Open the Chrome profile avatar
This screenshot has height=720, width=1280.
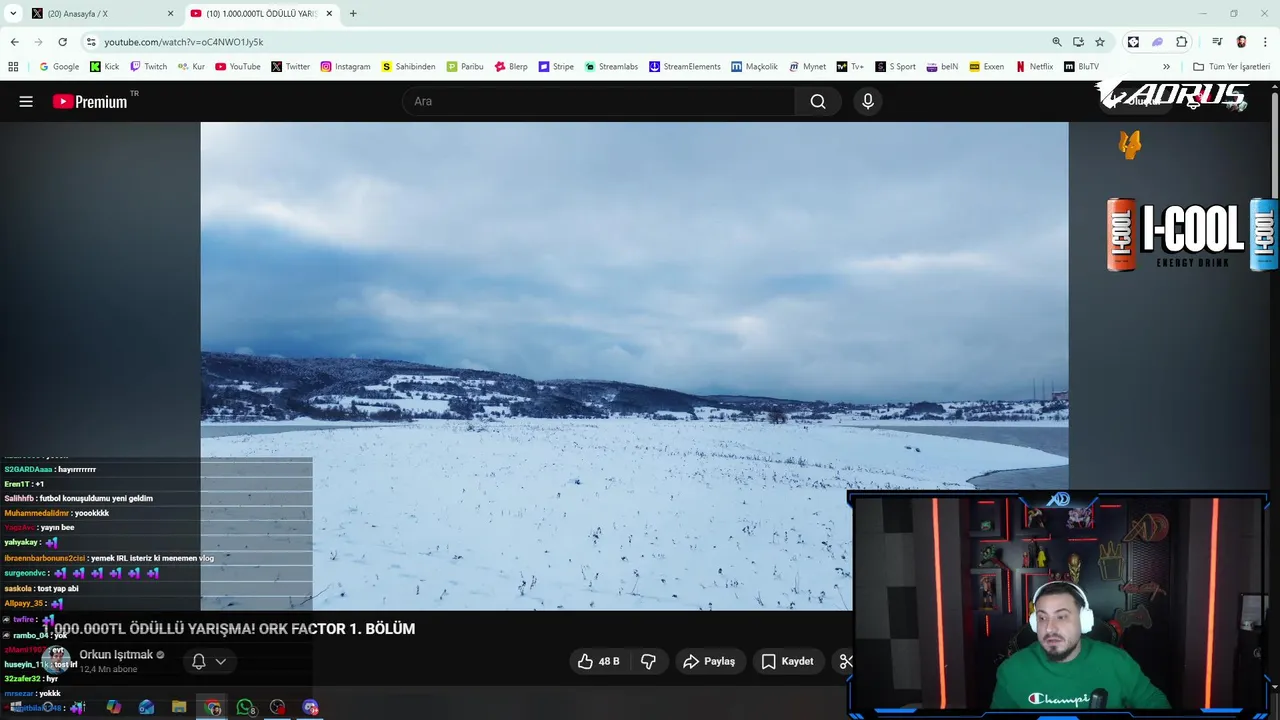point(1241,42)
